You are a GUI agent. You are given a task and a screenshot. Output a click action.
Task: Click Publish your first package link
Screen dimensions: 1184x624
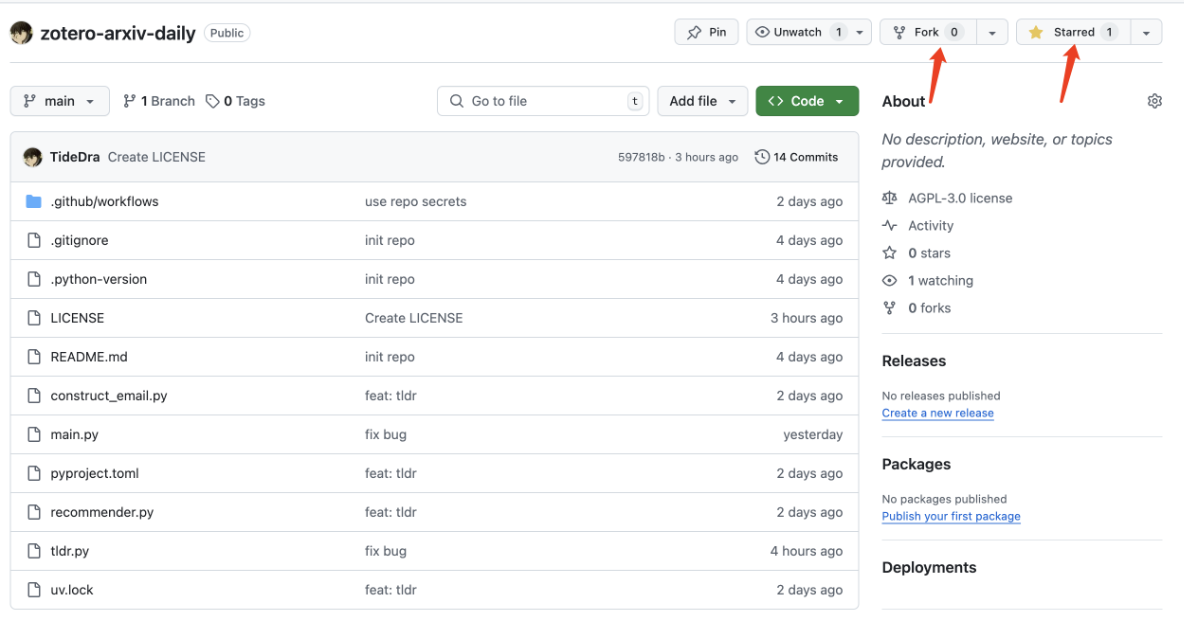click(950, 516)
